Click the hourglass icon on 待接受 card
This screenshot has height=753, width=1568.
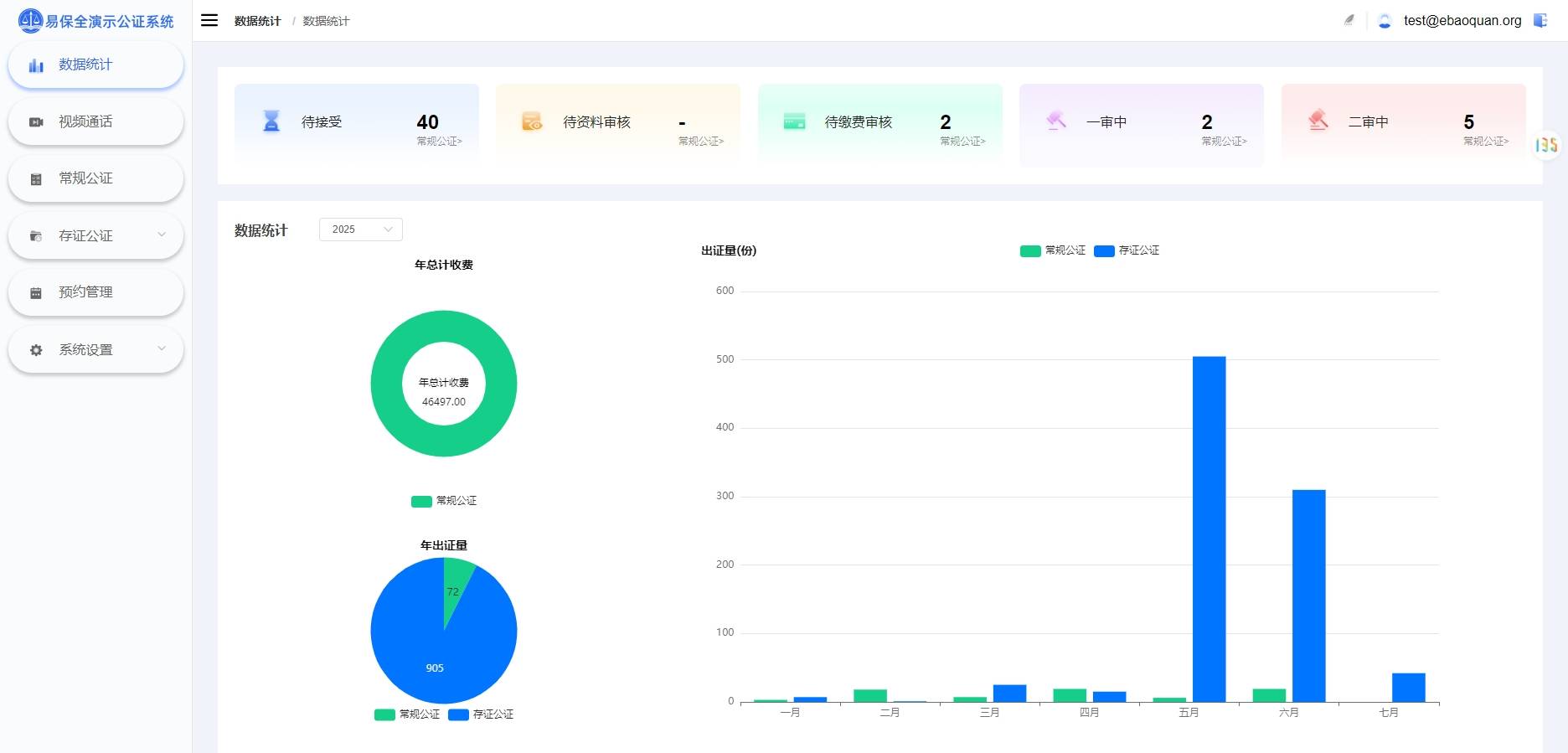pos(271,121)
